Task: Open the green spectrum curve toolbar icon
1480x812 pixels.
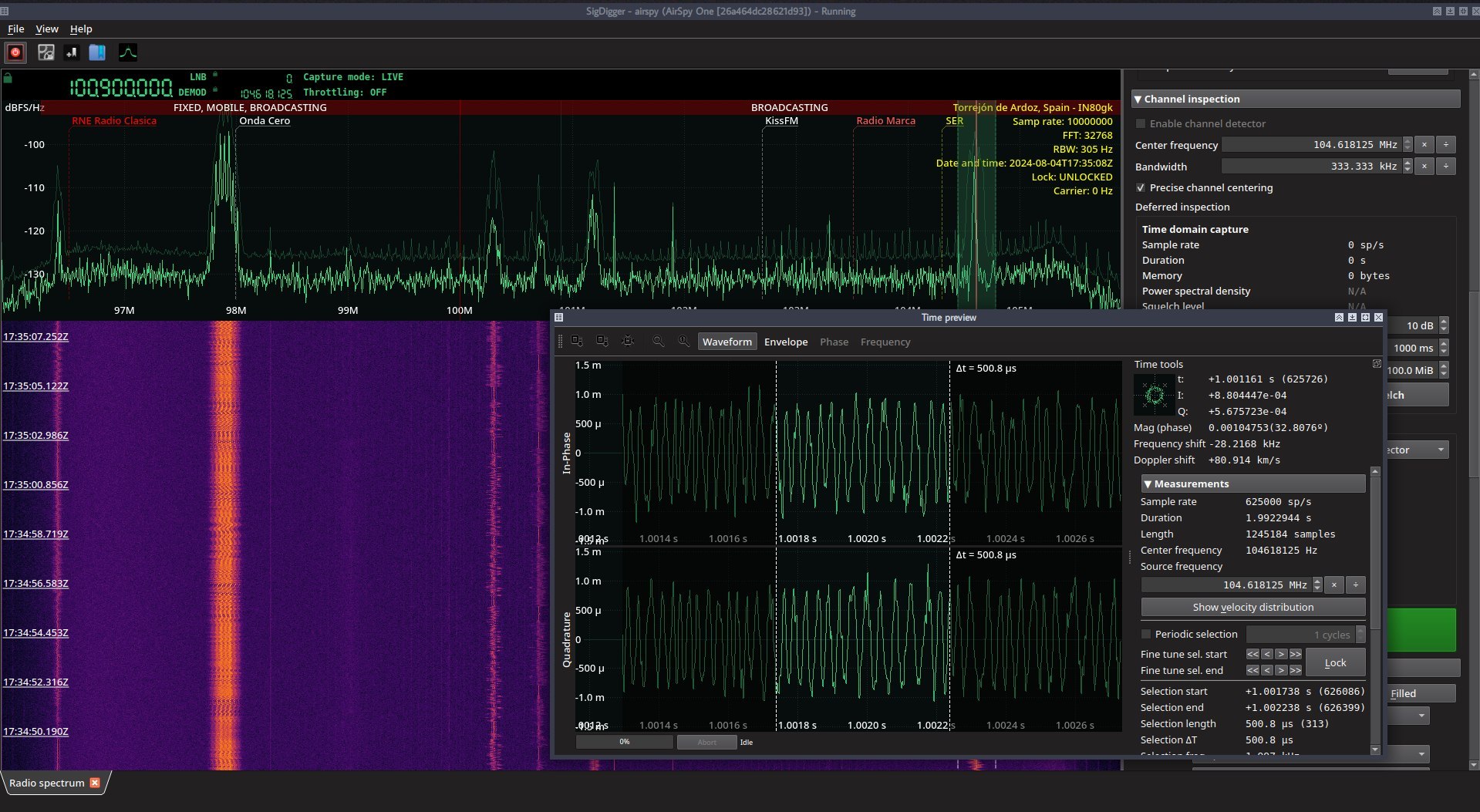Action: coord(128,52)
